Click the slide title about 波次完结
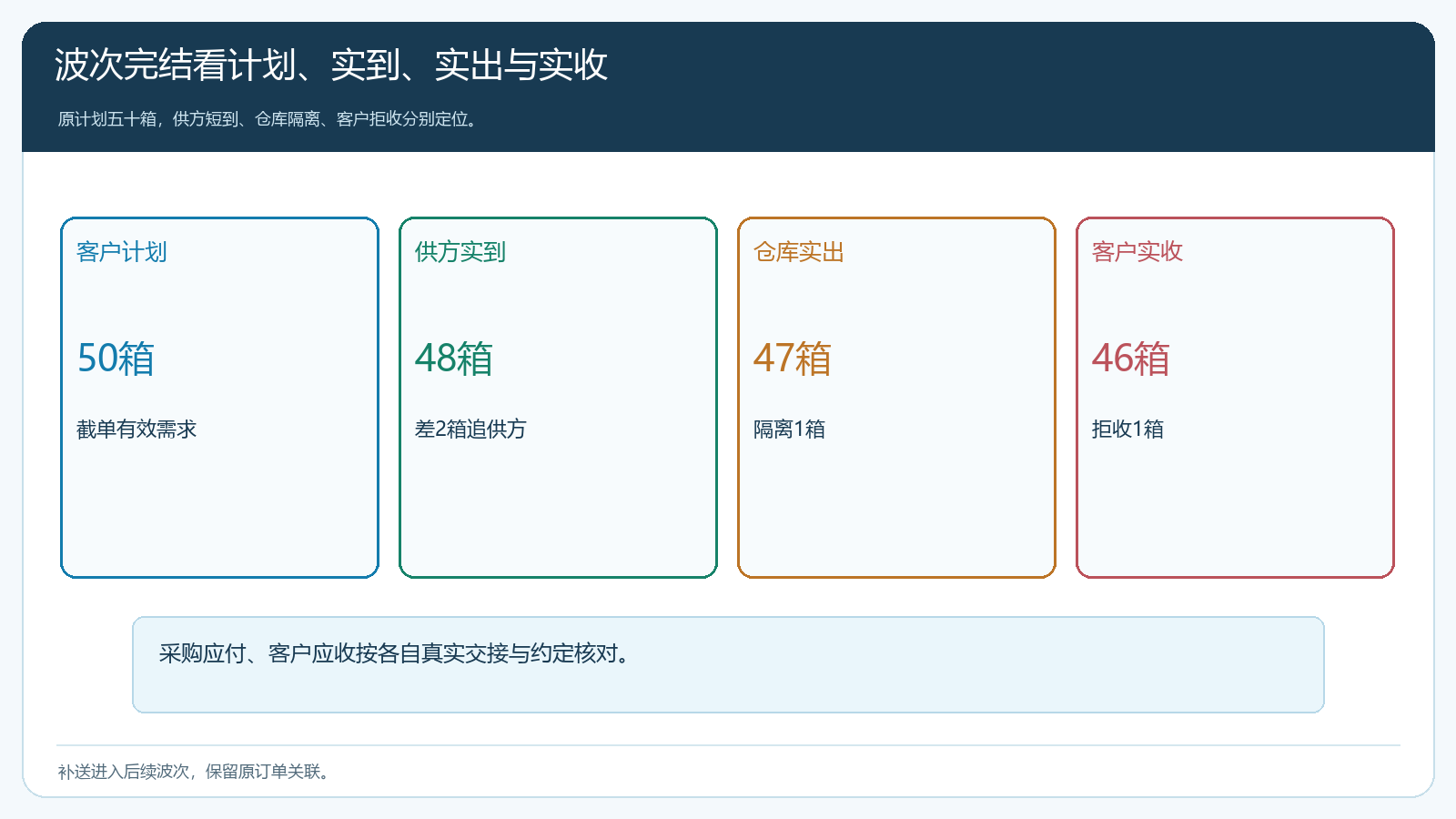This screenshot has width=1456, height=819. (x=330, y=66)
